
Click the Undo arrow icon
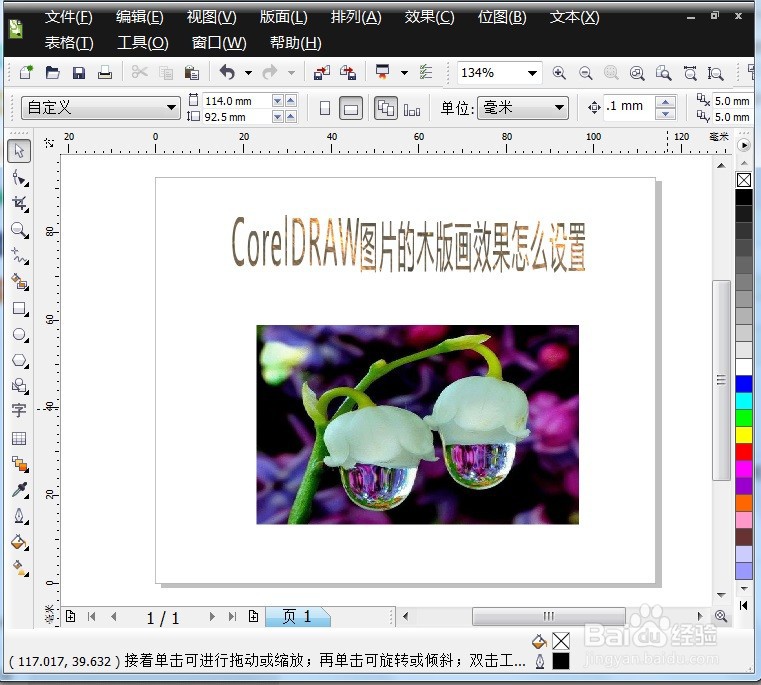pyautogui.click(x=227, y=72)
